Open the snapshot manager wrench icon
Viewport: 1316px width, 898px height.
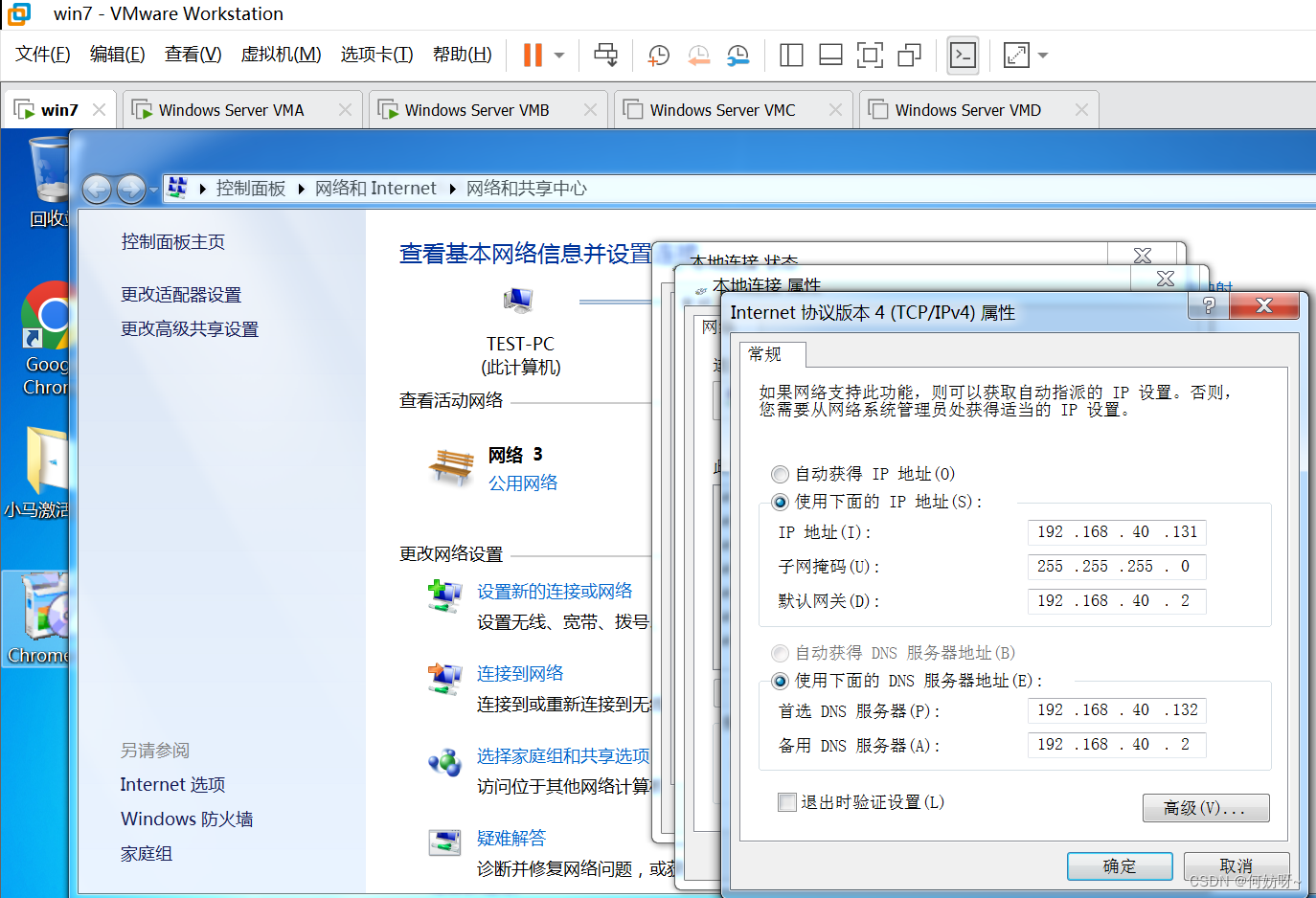coord(737,56)
